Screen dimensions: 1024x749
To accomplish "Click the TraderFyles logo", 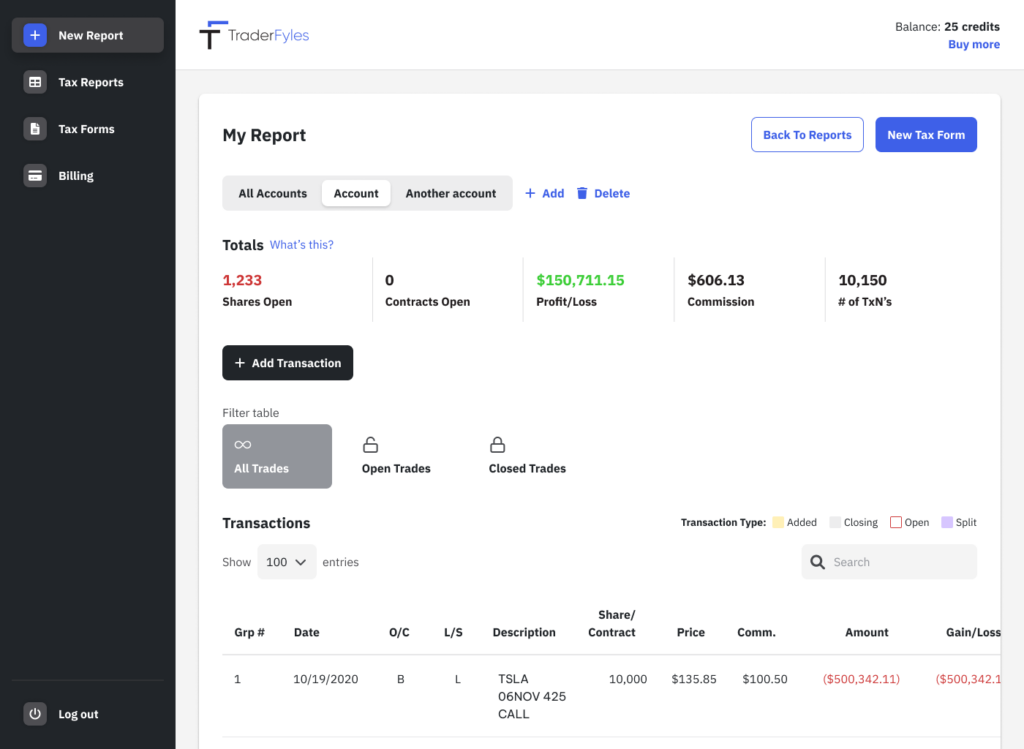I will pos(253,33).
